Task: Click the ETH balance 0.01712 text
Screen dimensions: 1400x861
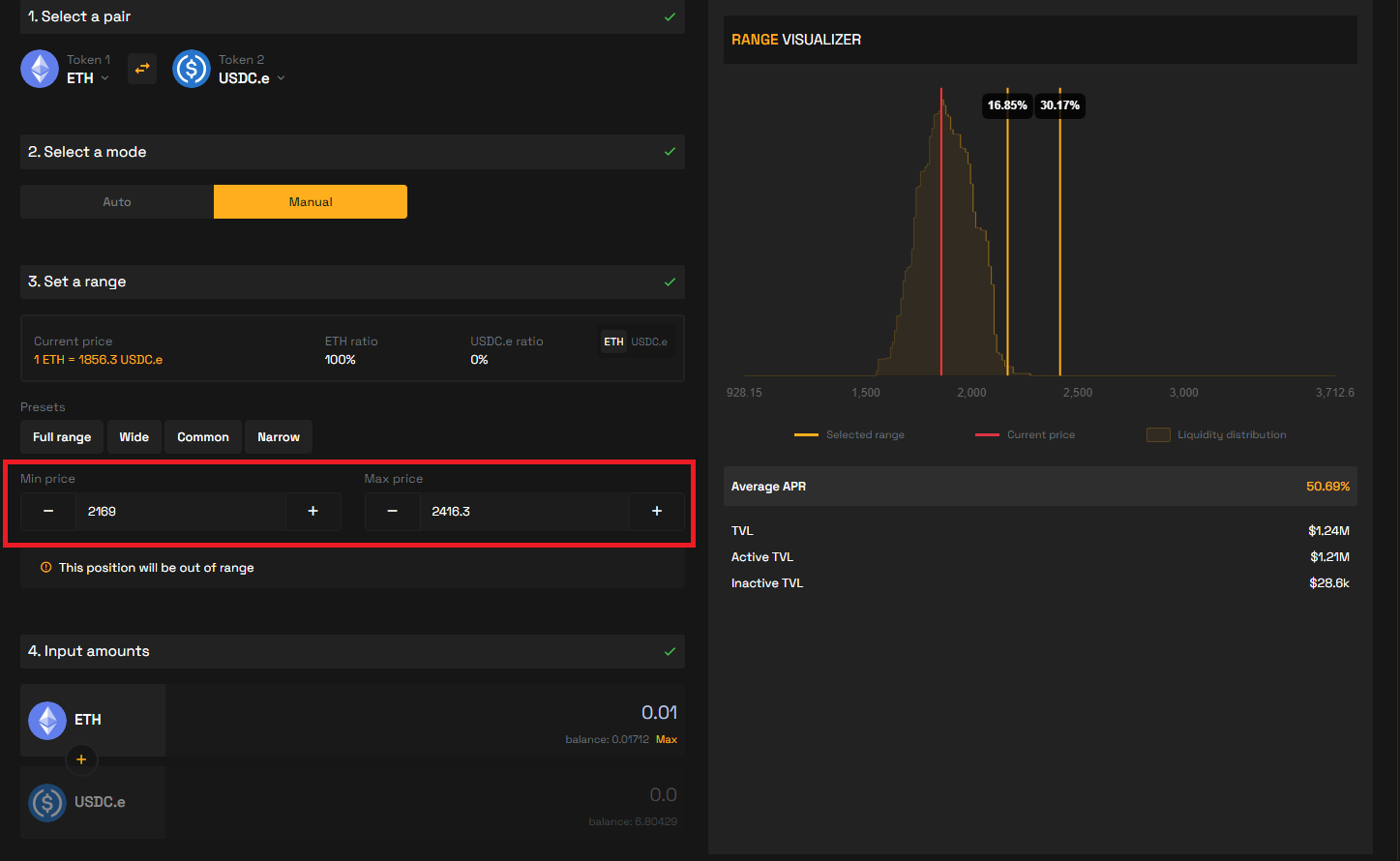Action: click(x=607, y=739)
